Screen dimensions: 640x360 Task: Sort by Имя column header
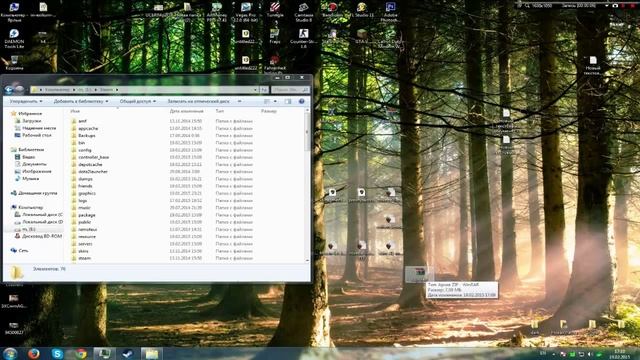click(75, 111)
